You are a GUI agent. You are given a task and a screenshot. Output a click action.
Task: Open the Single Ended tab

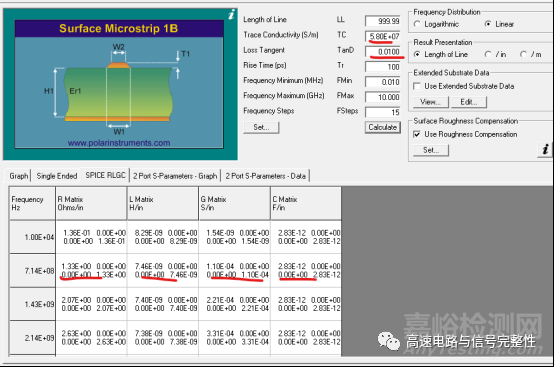coord(57,176)
